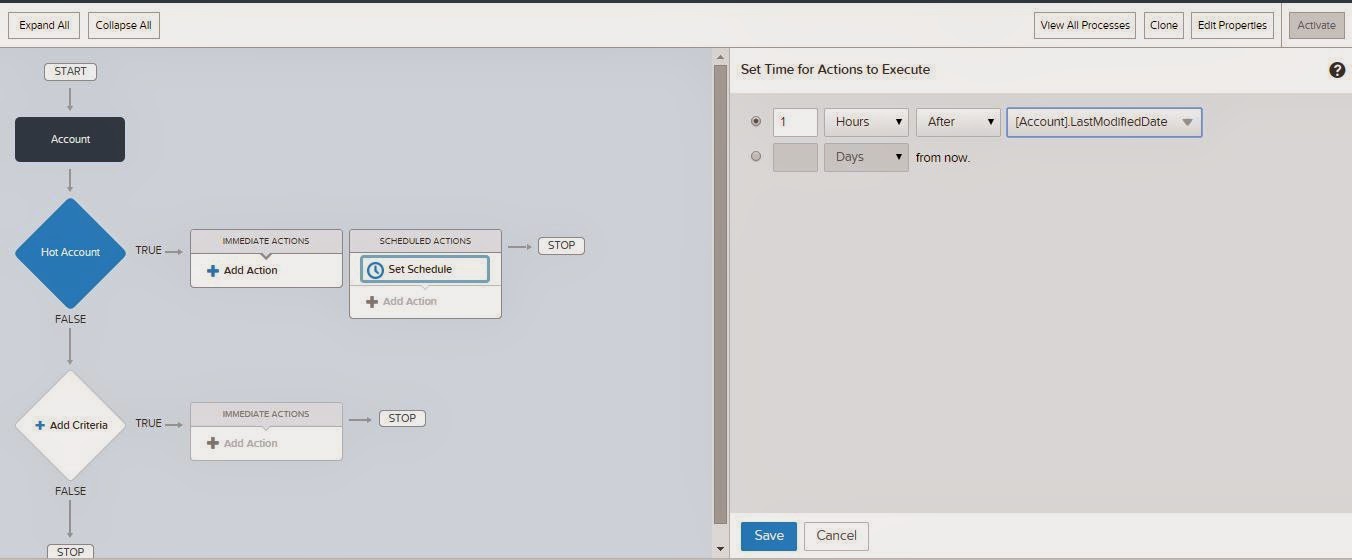Image resolution: width=1352 pixels, height=560 pixels.
Task: Click the Expand All button
Action: point(44,25)
